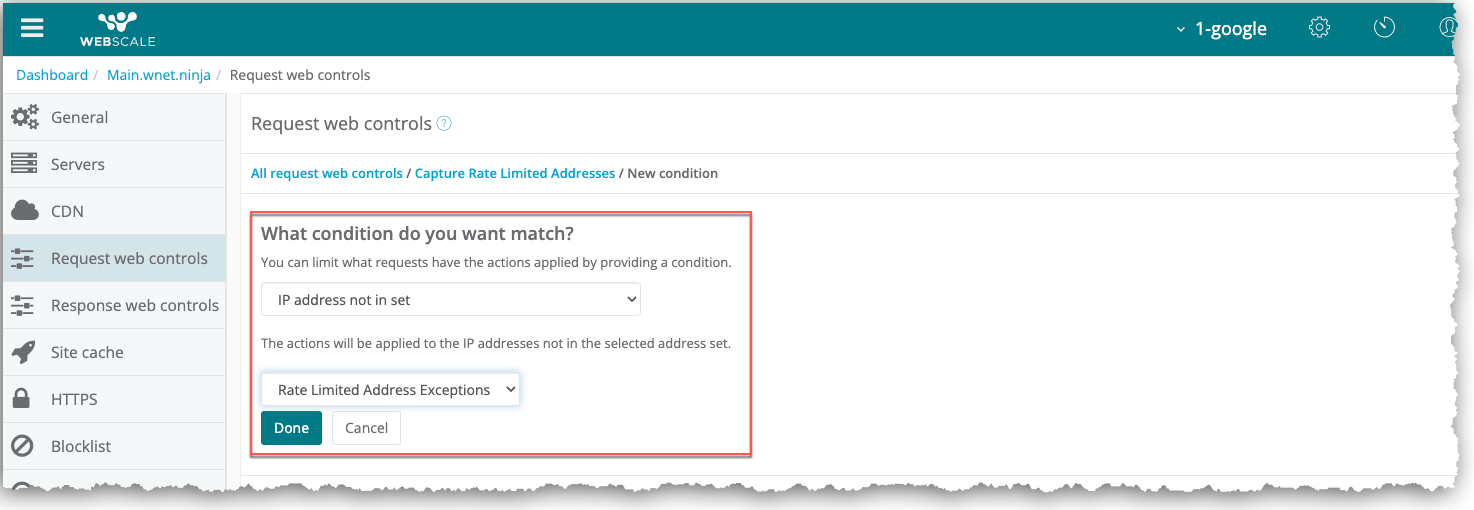The height and width of the screenshot is (510, 1474).
Task: Open the hamburger navigation menu
Action: (32, 27)
